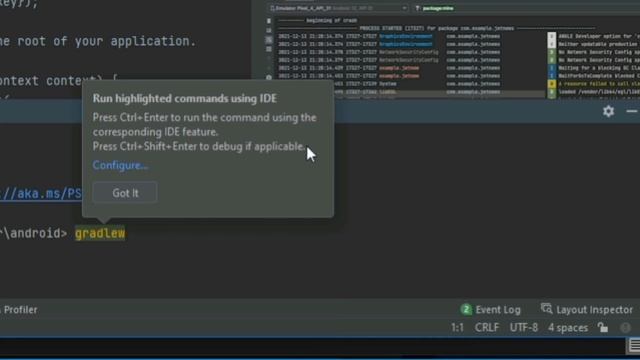Click the round status icon after lock
Screen dimensions: 640x360
coord(625,327)
